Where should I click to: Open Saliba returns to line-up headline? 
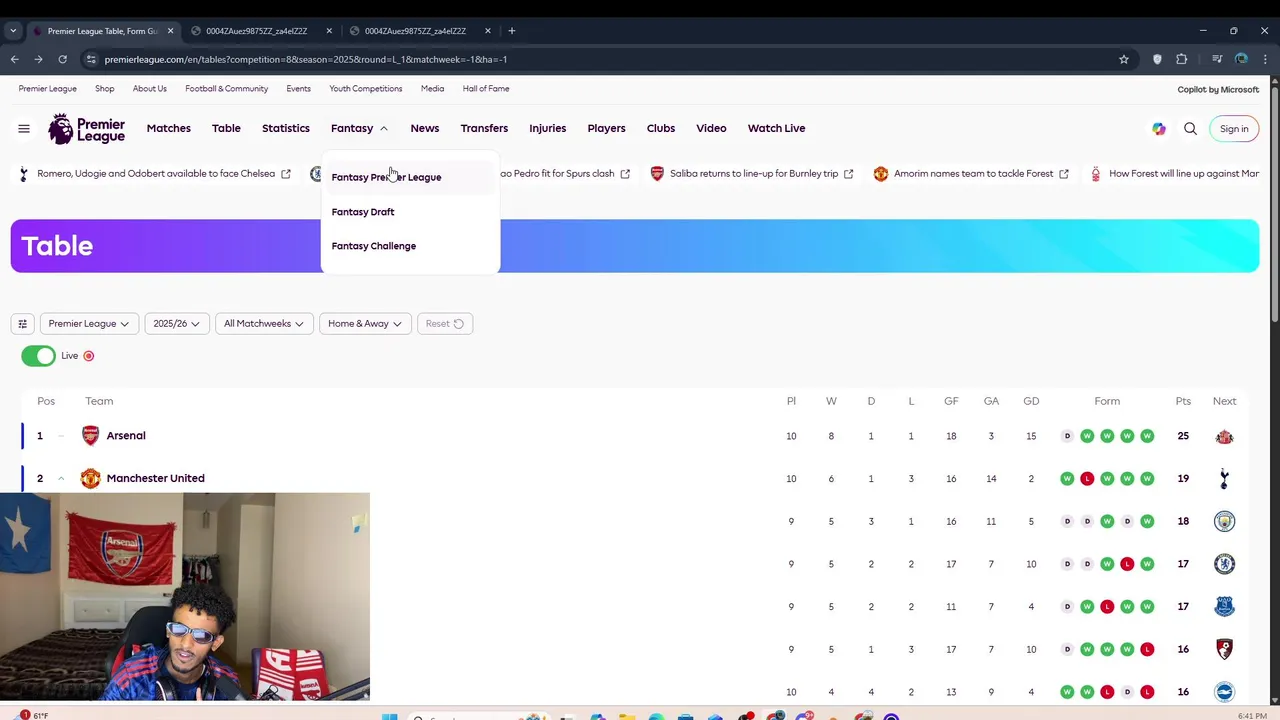click(x=754, y=174)
